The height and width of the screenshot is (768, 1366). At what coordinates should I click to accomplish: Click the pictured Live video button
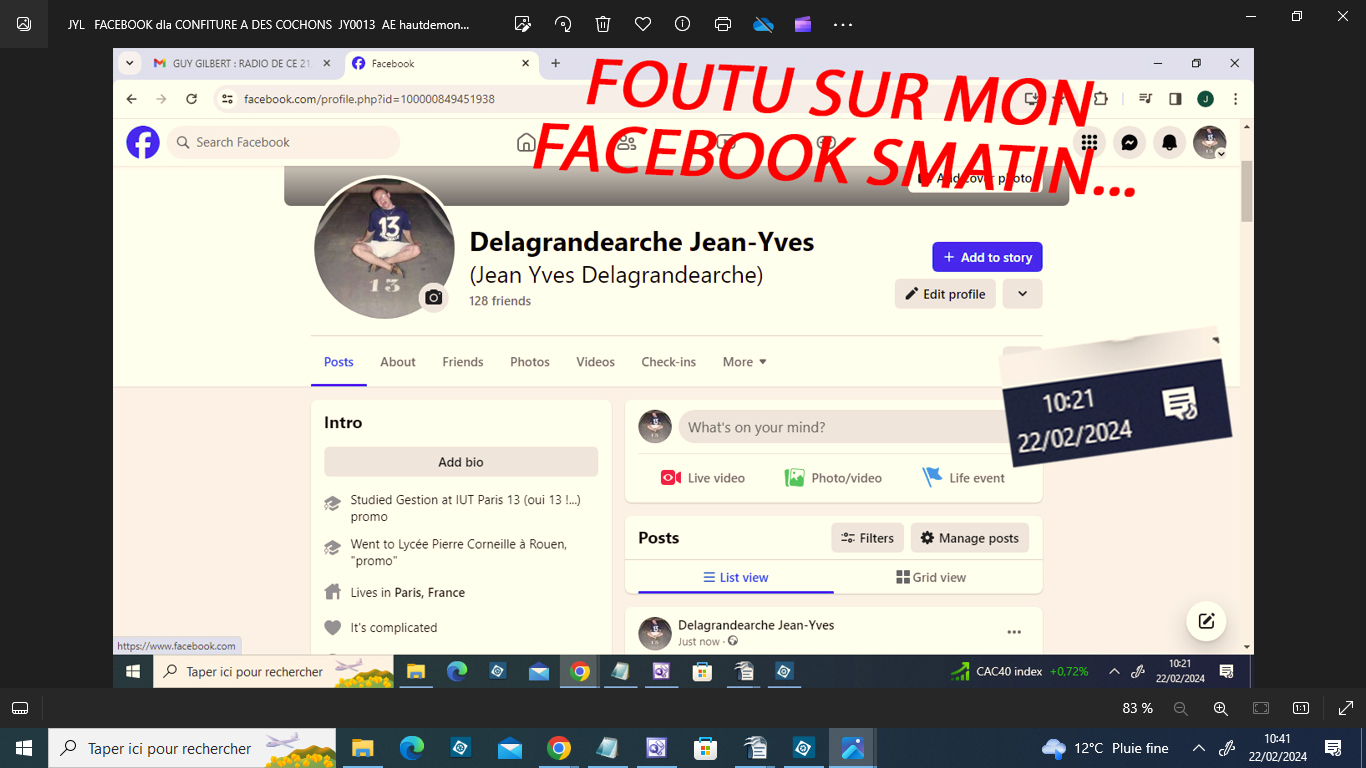pyautogui.click(x=703, y=478)
